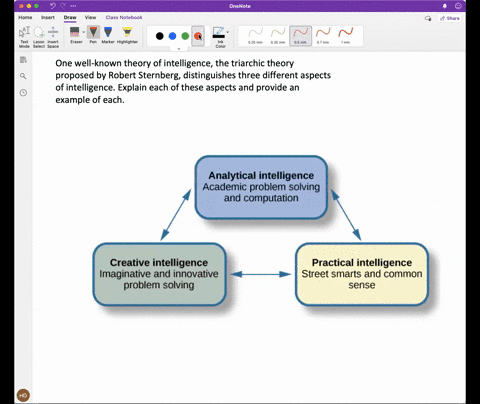Image resolution: width=480 pixels, height=404 pixels.
Task: Click the Practical intelligence box
Action: (x=362, y=274)
